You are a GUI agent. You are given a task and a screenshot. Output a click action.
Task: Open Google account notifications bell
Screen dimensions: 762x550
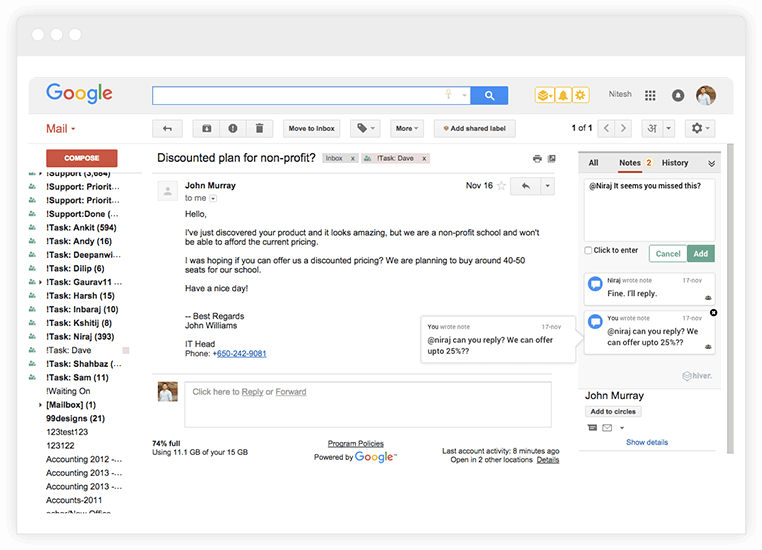(x=678, y=95)
